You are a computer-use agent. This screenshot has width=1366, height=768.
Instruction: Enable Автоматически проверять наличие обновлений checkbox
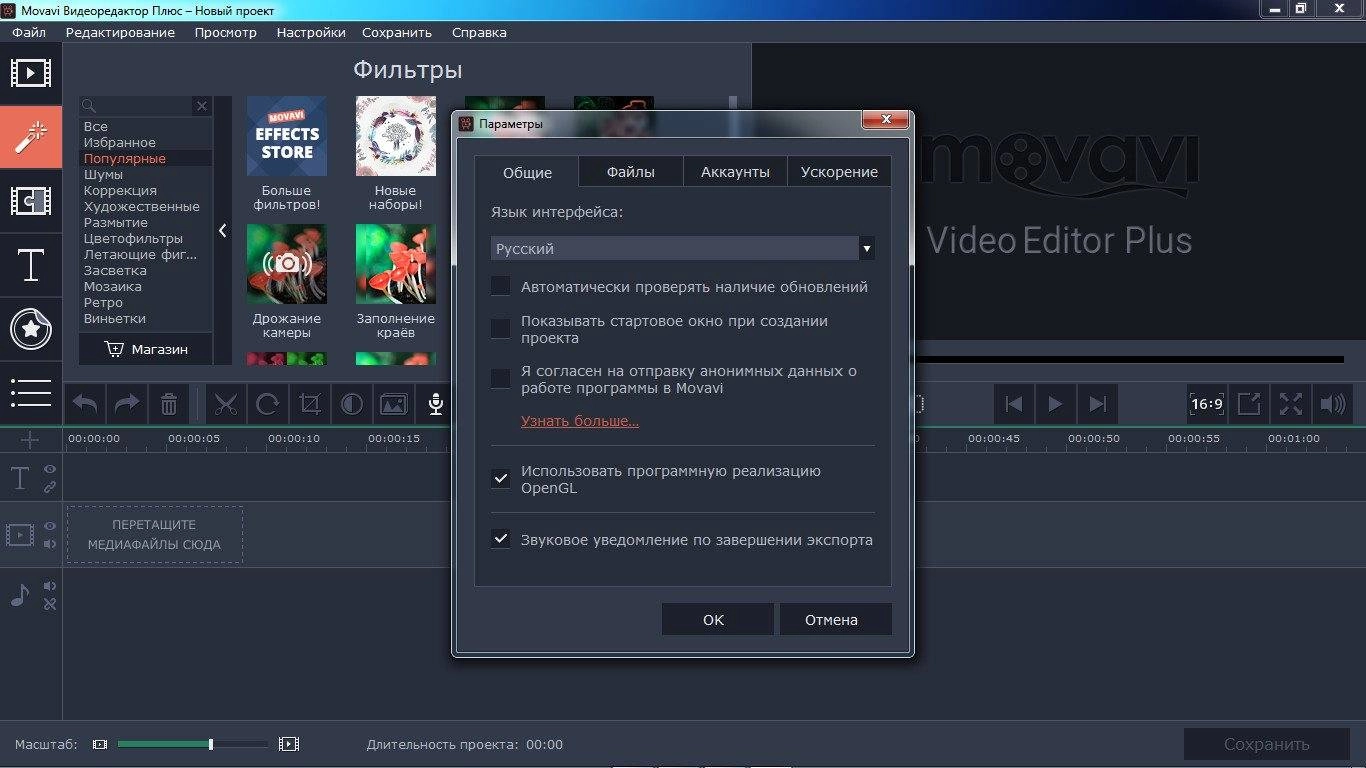[x=501, y=287]
